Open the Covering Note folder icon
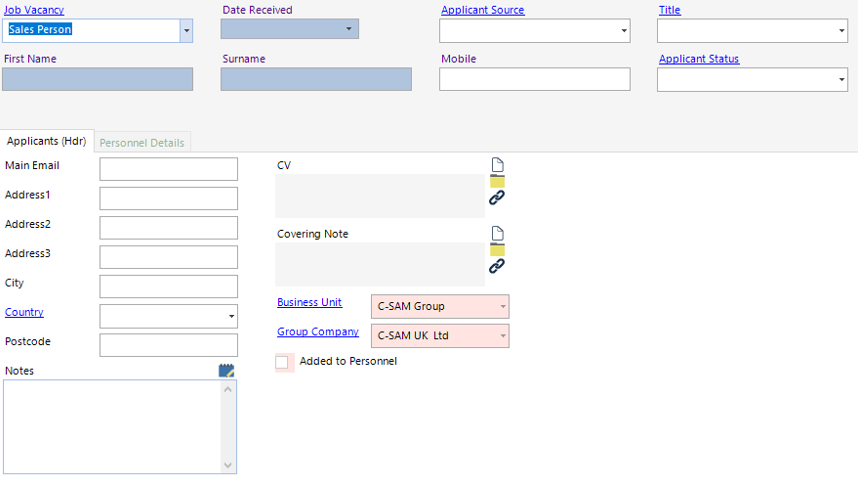The height and width of the screenshot is (483, 858). tap(497, 249)
